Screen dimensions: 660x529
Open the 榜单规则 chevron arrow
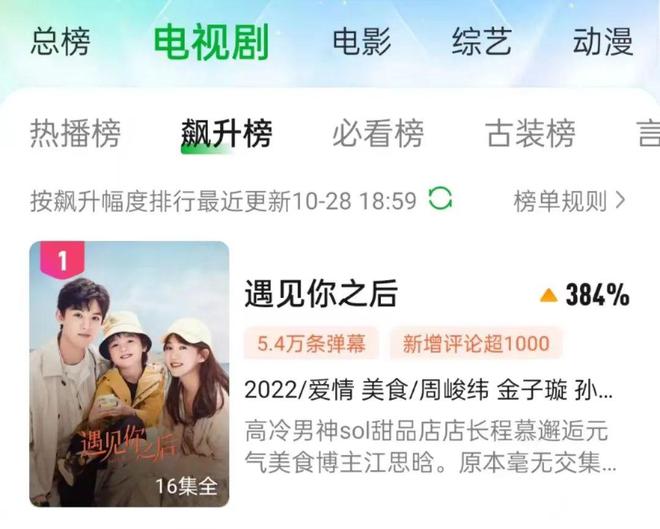(x=620, y=201)
